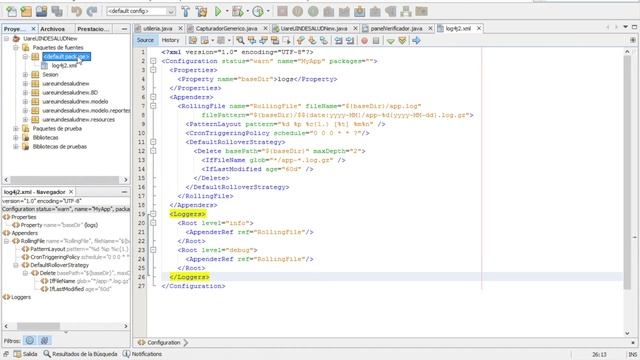Switch to the utileria.java tab

[158, 29]
